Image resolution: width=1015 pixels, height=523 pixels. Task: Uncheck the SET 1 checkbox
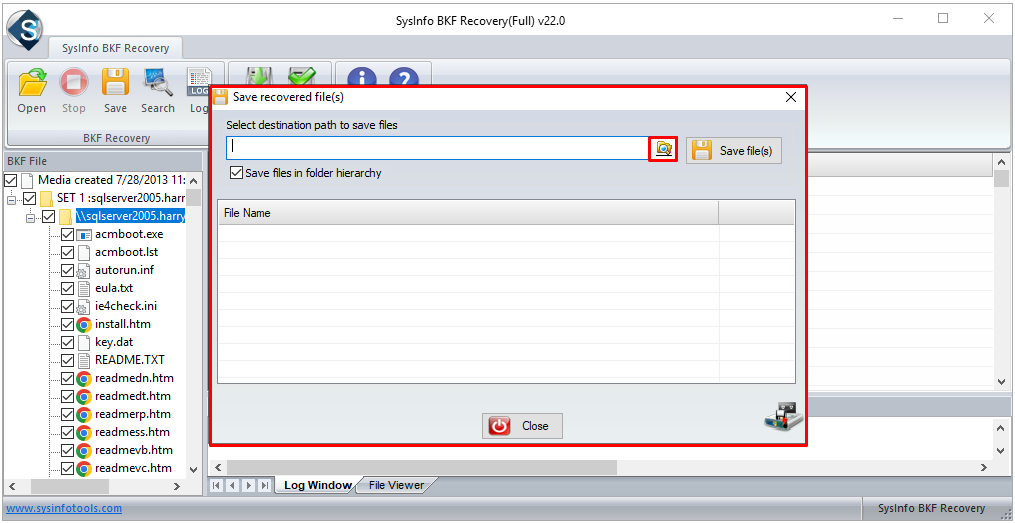29,198
